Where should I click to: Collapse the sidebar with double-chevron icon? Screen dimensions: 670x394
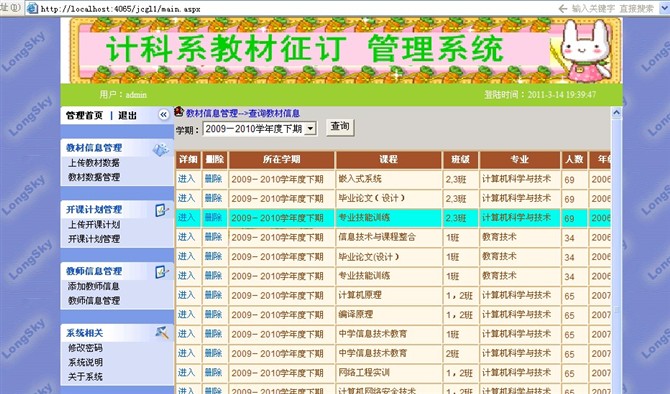click(163, 115)
